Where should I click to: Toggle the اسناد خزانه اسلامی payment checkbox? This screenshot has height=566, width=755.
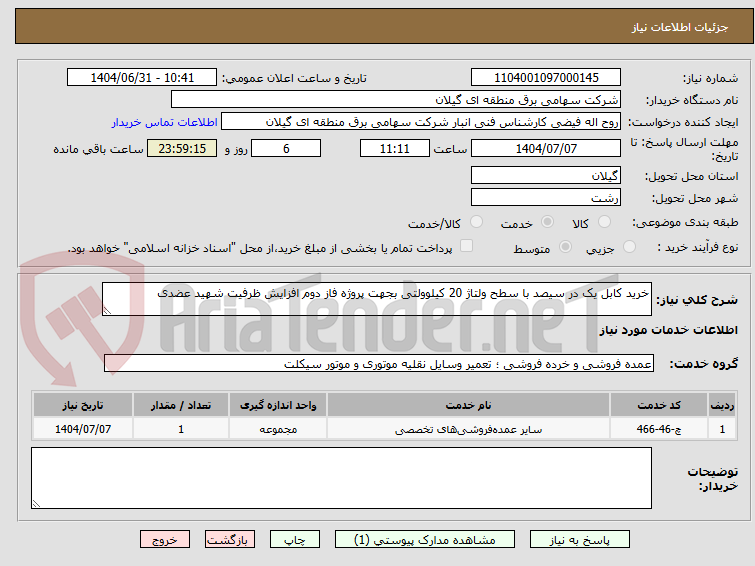click(466, 246)
